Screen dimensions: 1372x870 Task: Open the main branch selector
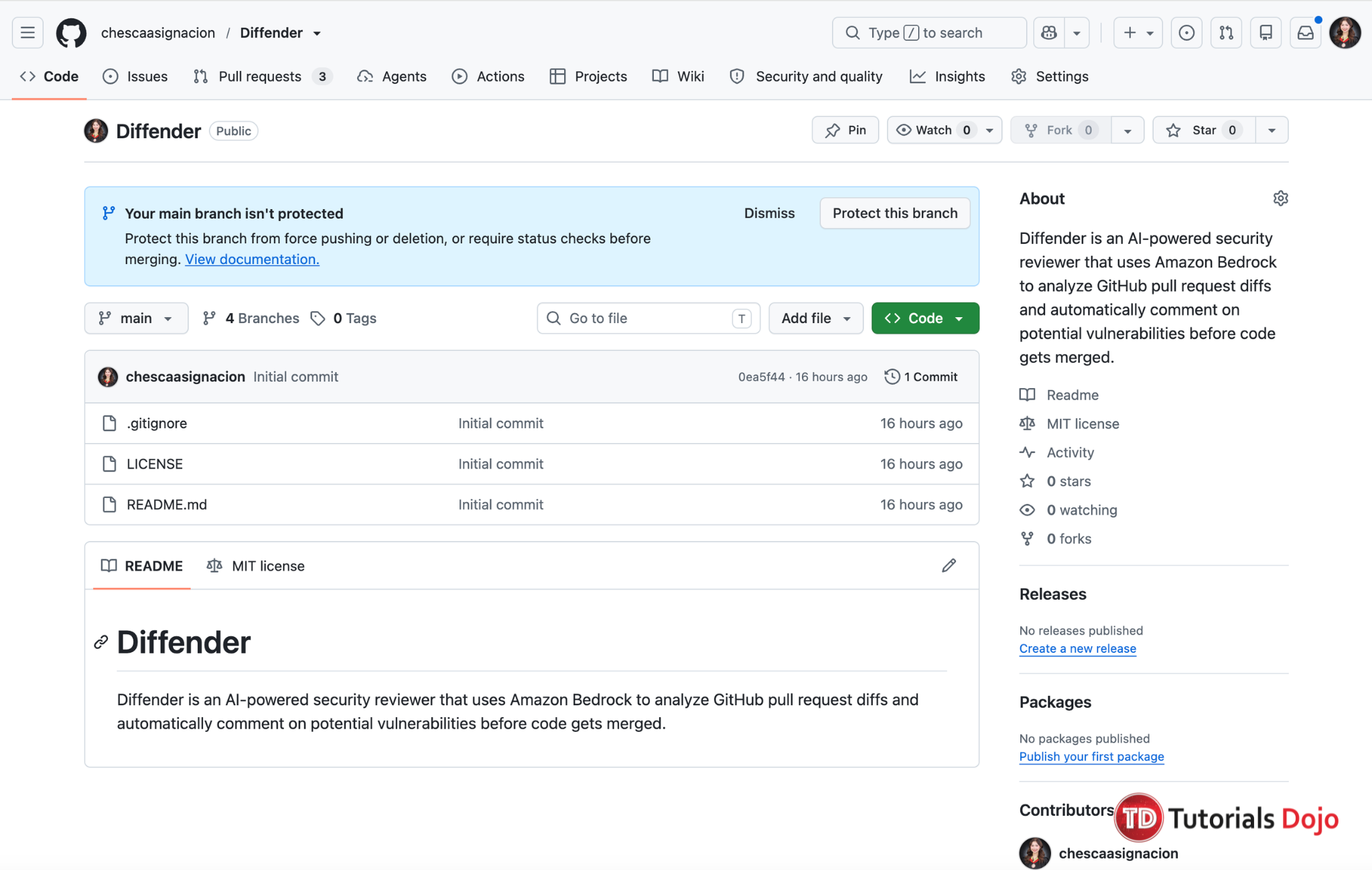136,318
